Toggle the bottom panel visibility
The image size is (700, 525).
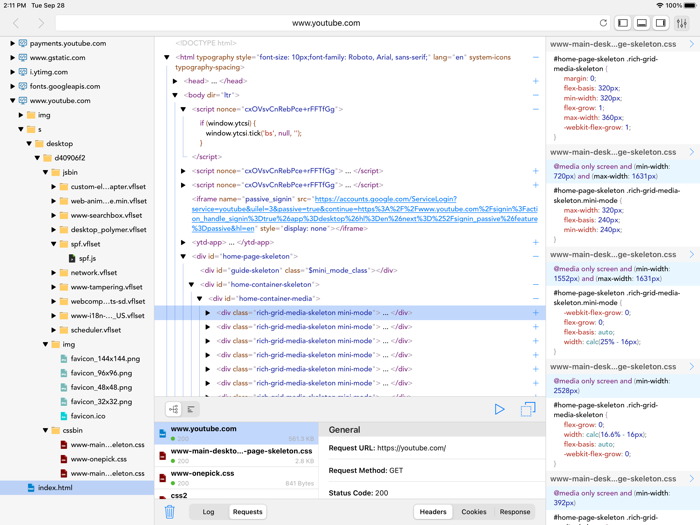[642, 23]
